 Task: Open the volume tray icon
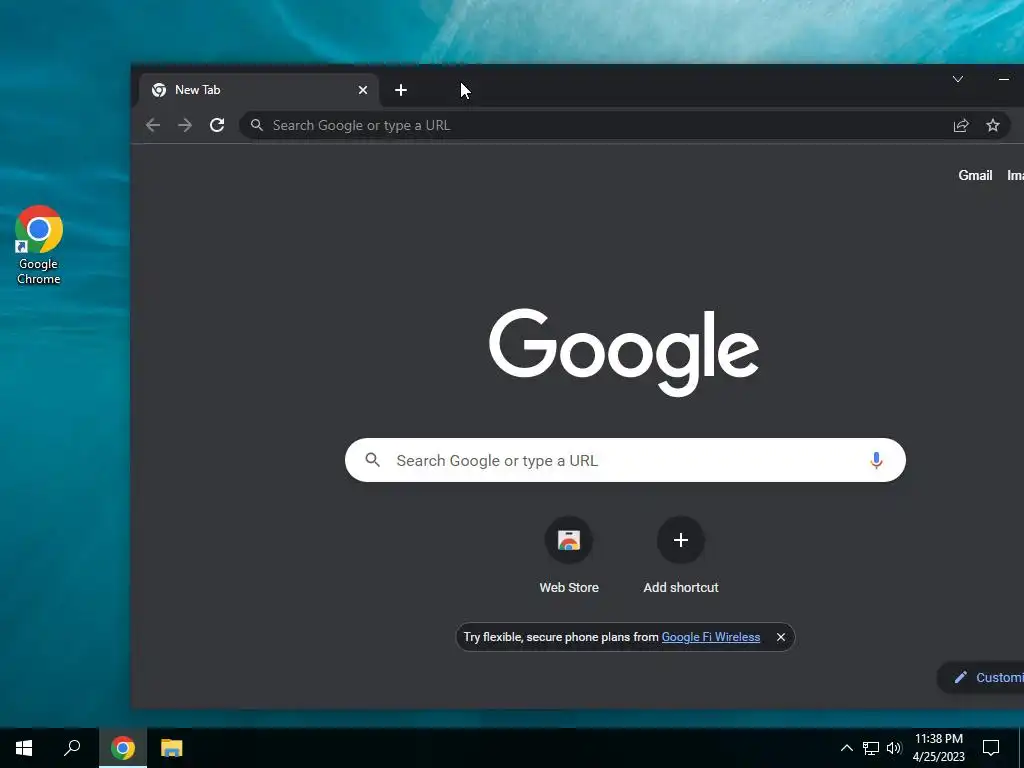click(894, 748)
